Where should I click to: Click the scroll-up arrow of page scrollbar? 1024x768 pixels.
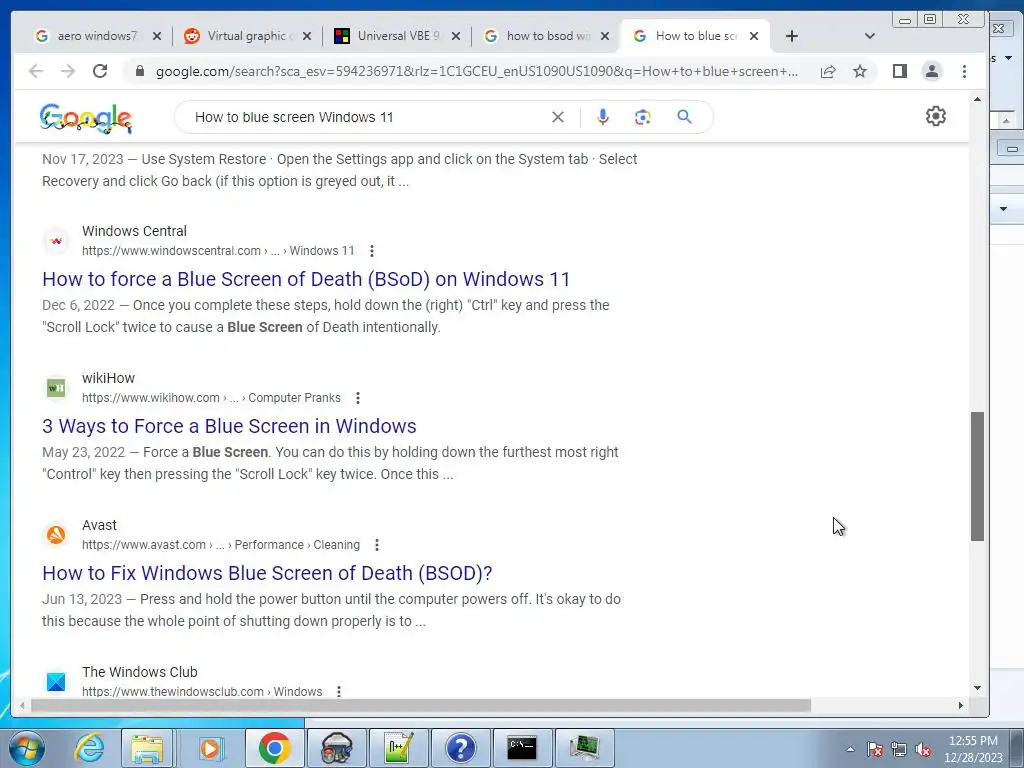[x=977, y=100]
